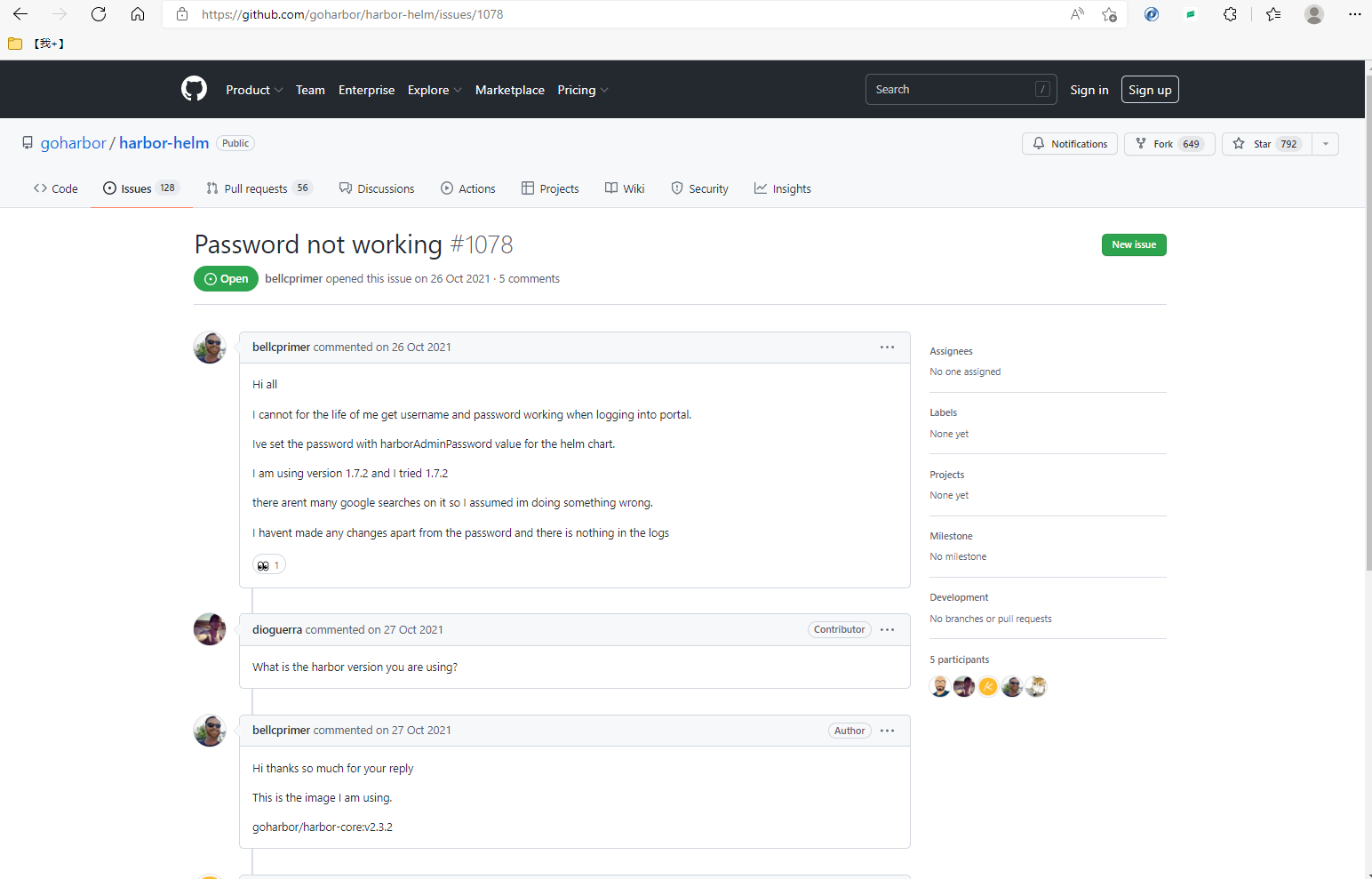Click the Sign in link
The width and height of the screenshot is (1372, 879).
1089,90
